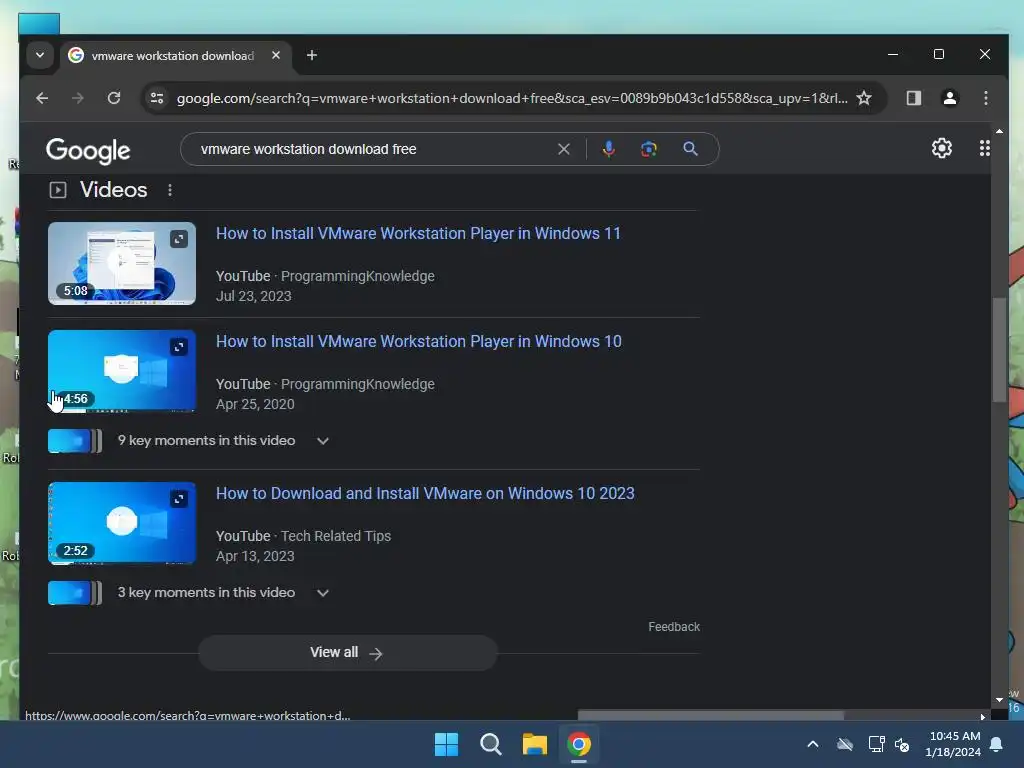Preview the VMware 2023 video expand icon

tap(179, 499)
